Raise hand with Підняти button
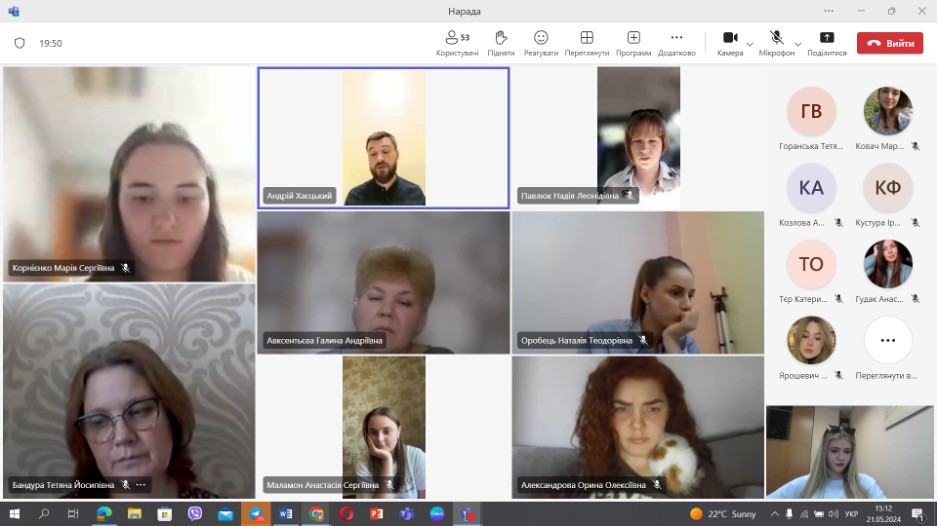Viewport: 938px width, 526px height. pyautogui.click(x=501, y=43)
